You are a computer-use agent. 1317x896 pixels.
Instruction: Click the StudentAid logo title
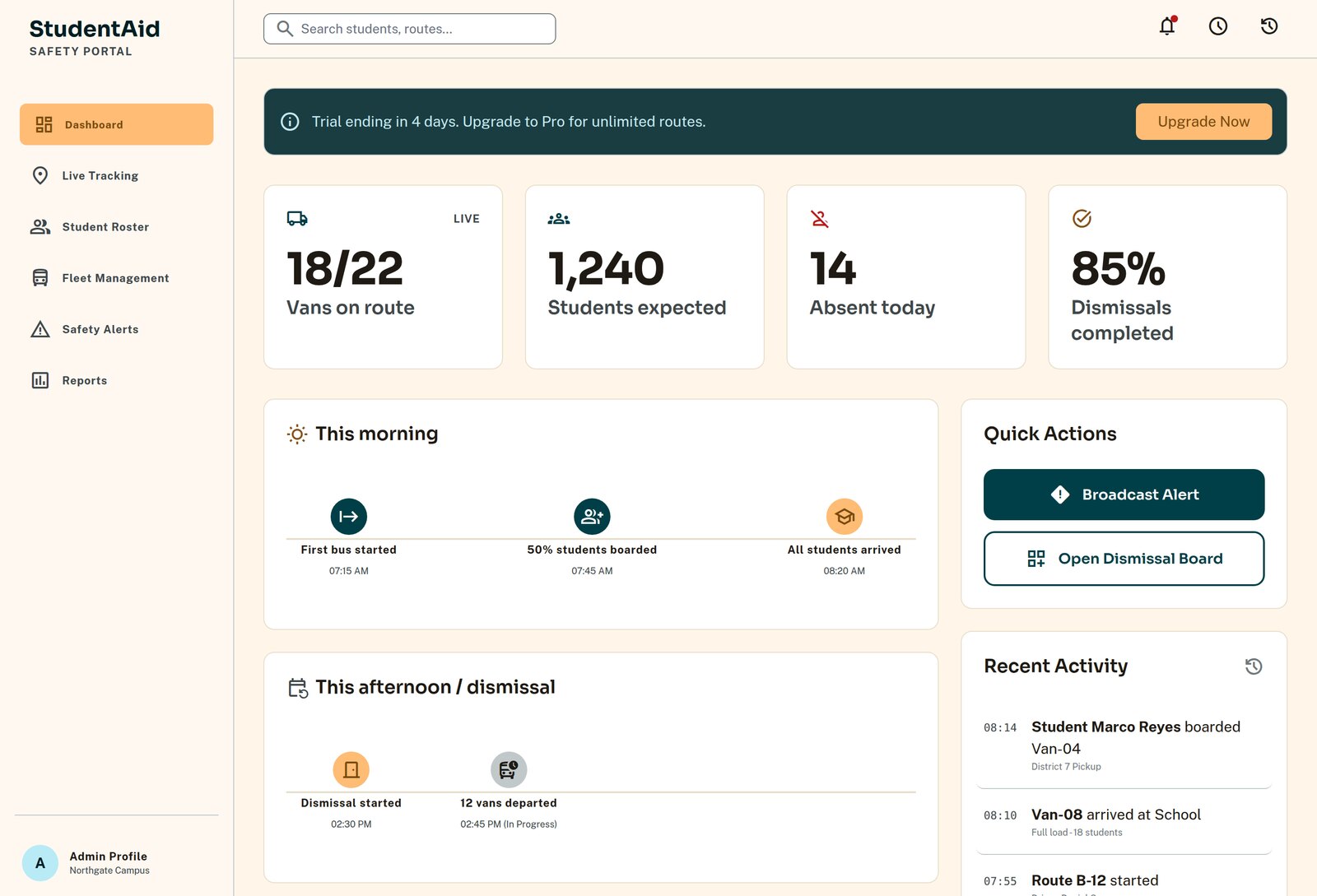[x=95, y=29]
